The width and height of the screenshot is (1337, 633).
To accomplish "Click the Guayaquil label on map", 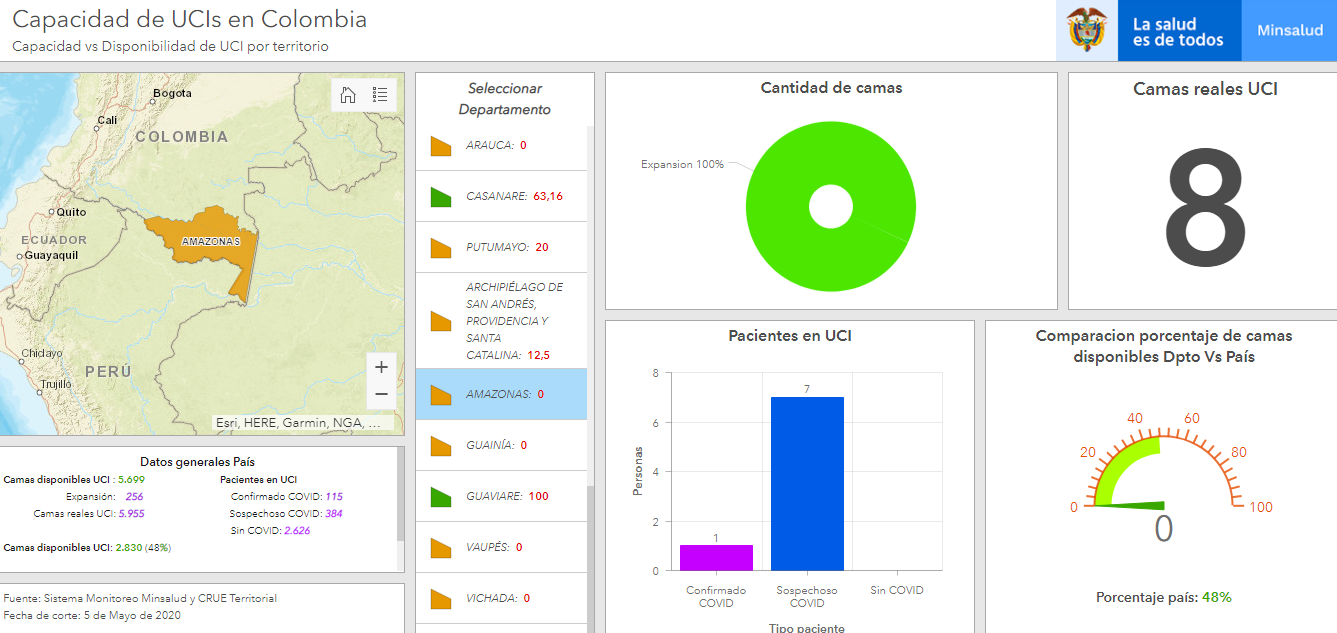I will pos(52,255).
